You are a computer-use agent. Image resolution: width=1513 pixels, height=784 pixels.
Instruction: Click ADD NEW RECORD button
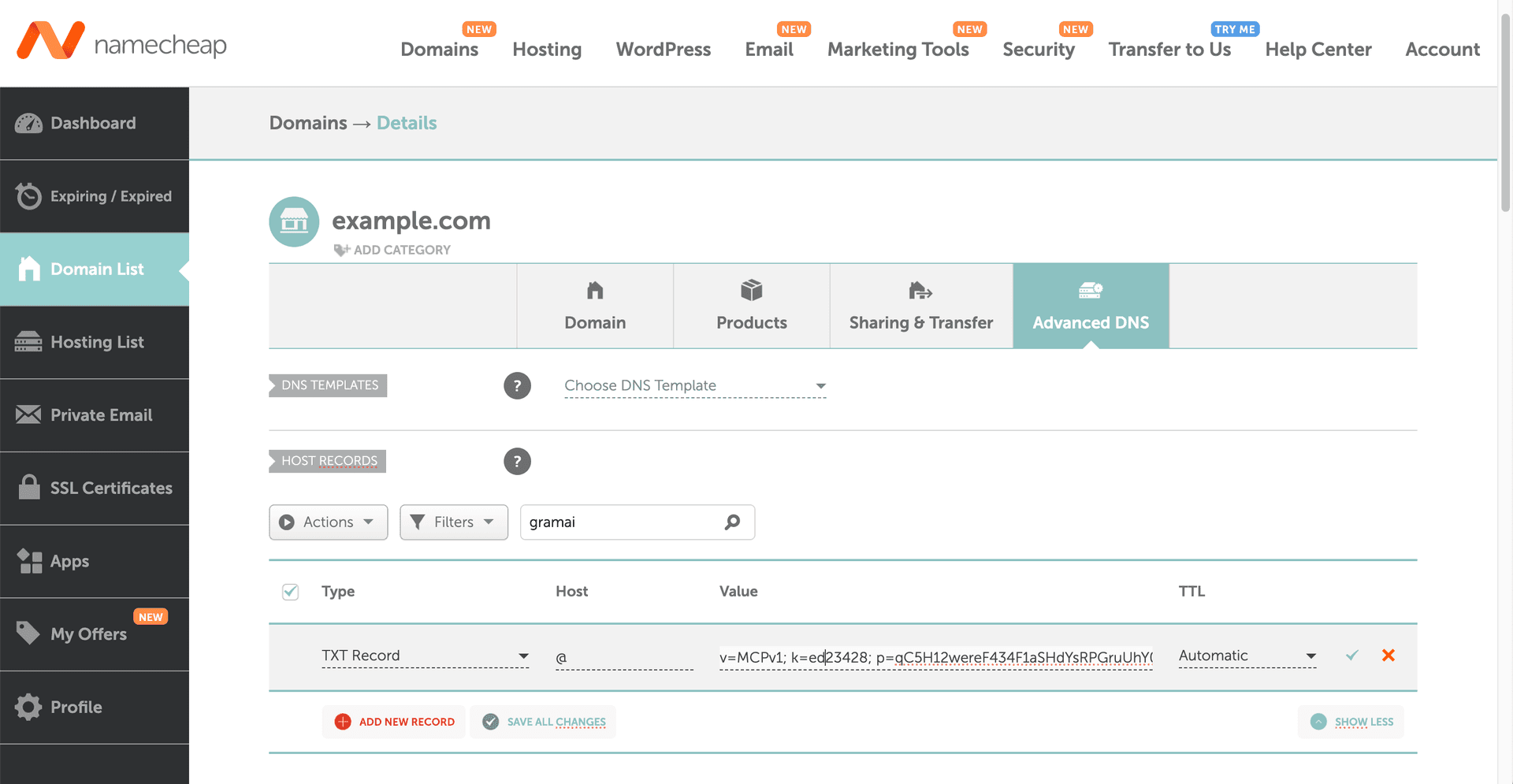click(393, 721)
